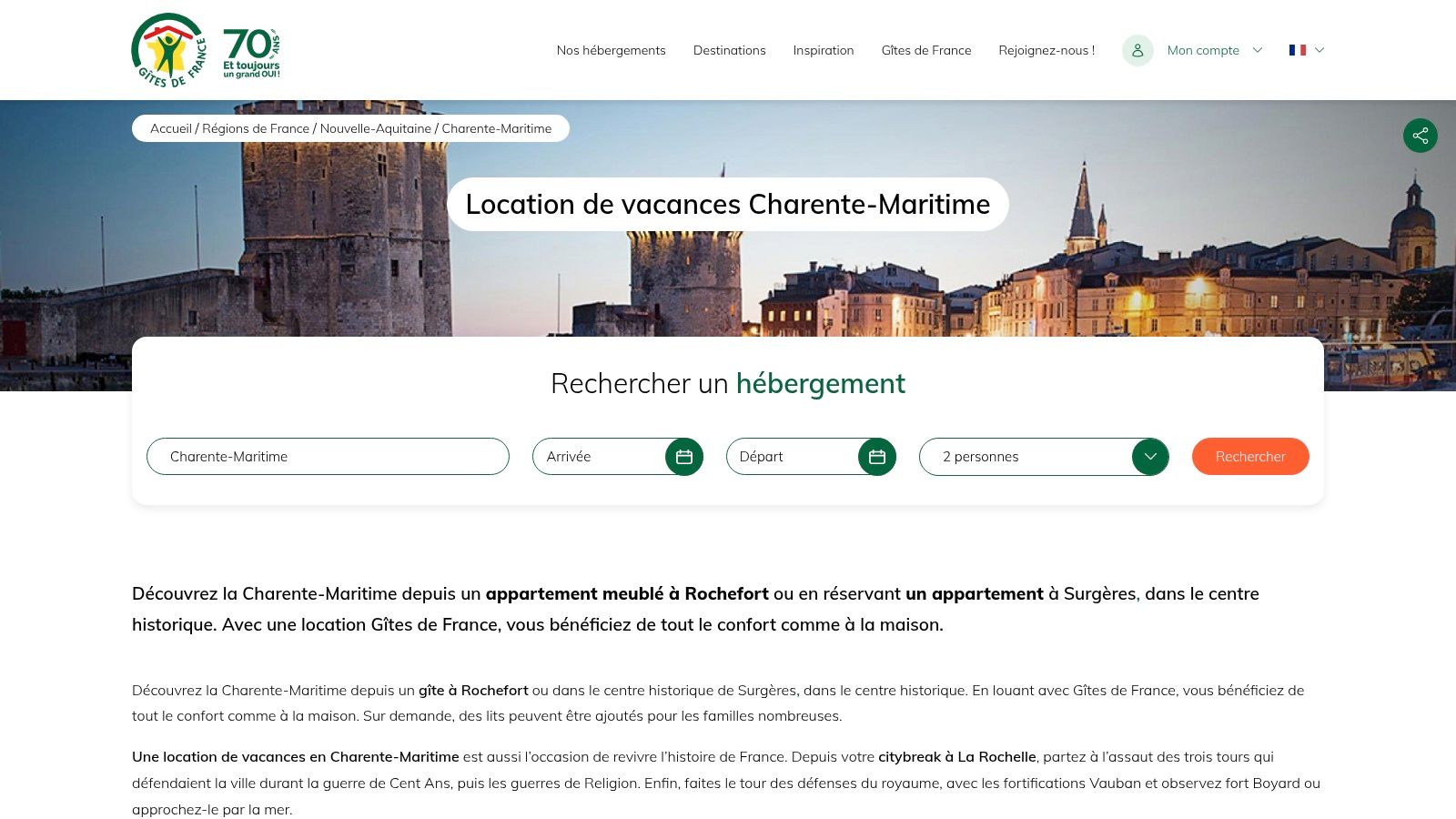This screenshot has width=1456, height=819.
Task: Open the Nos hébergements menu
Action: click(x=612, y=50)
